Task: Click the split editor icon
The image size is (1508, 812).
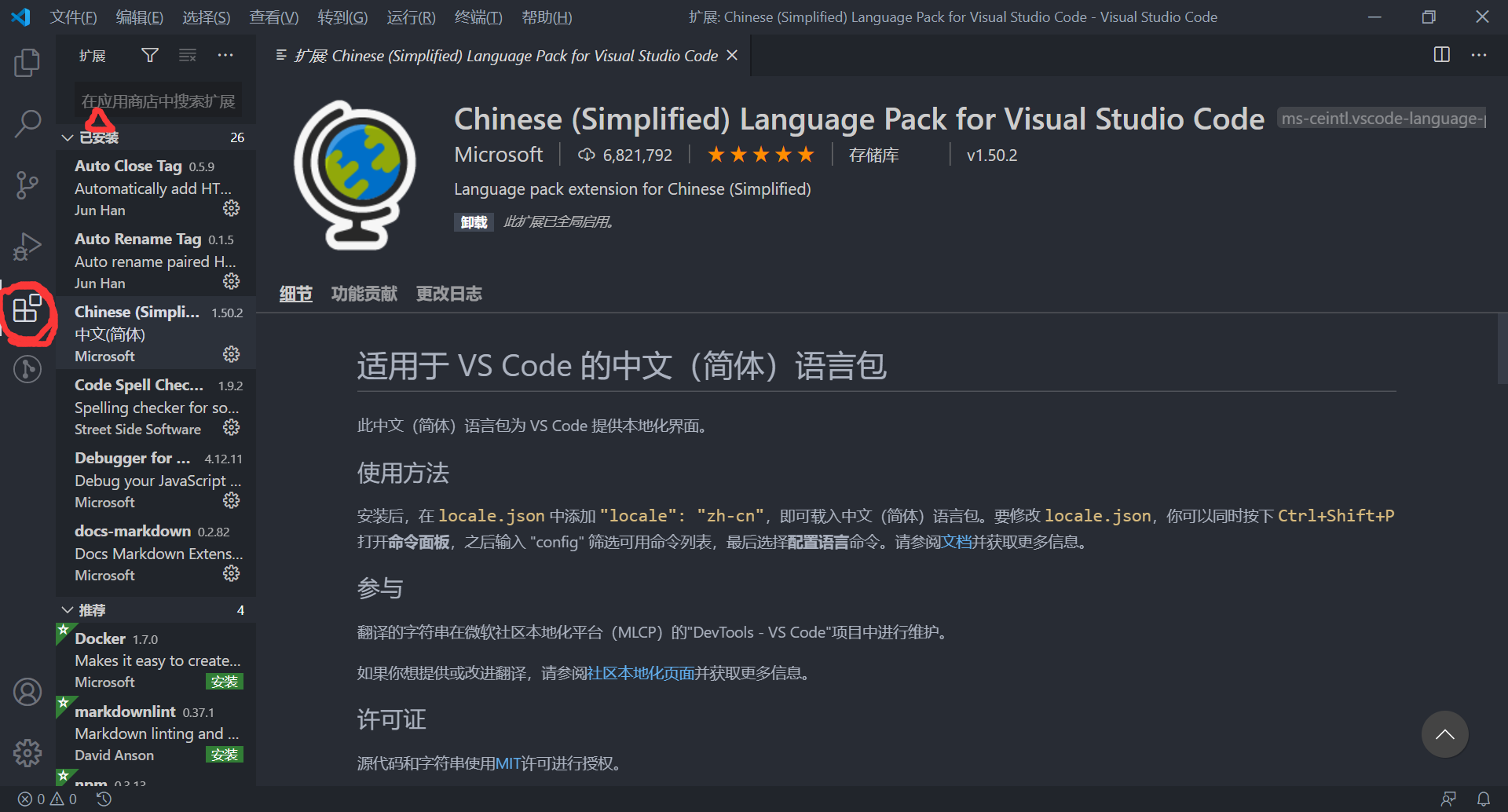Action: coord(1442,55)
